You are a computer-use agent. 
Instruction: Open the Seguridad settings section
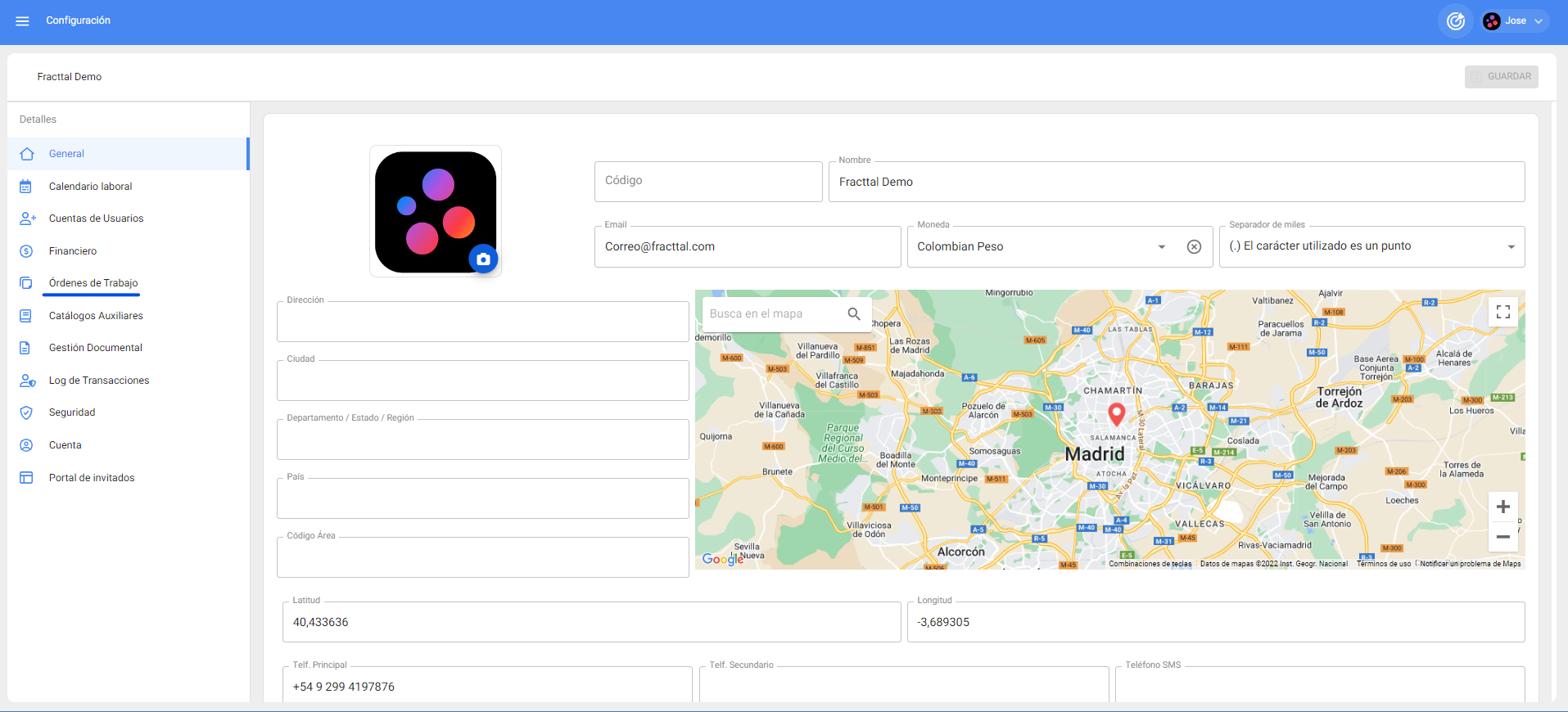pos(72,412)
